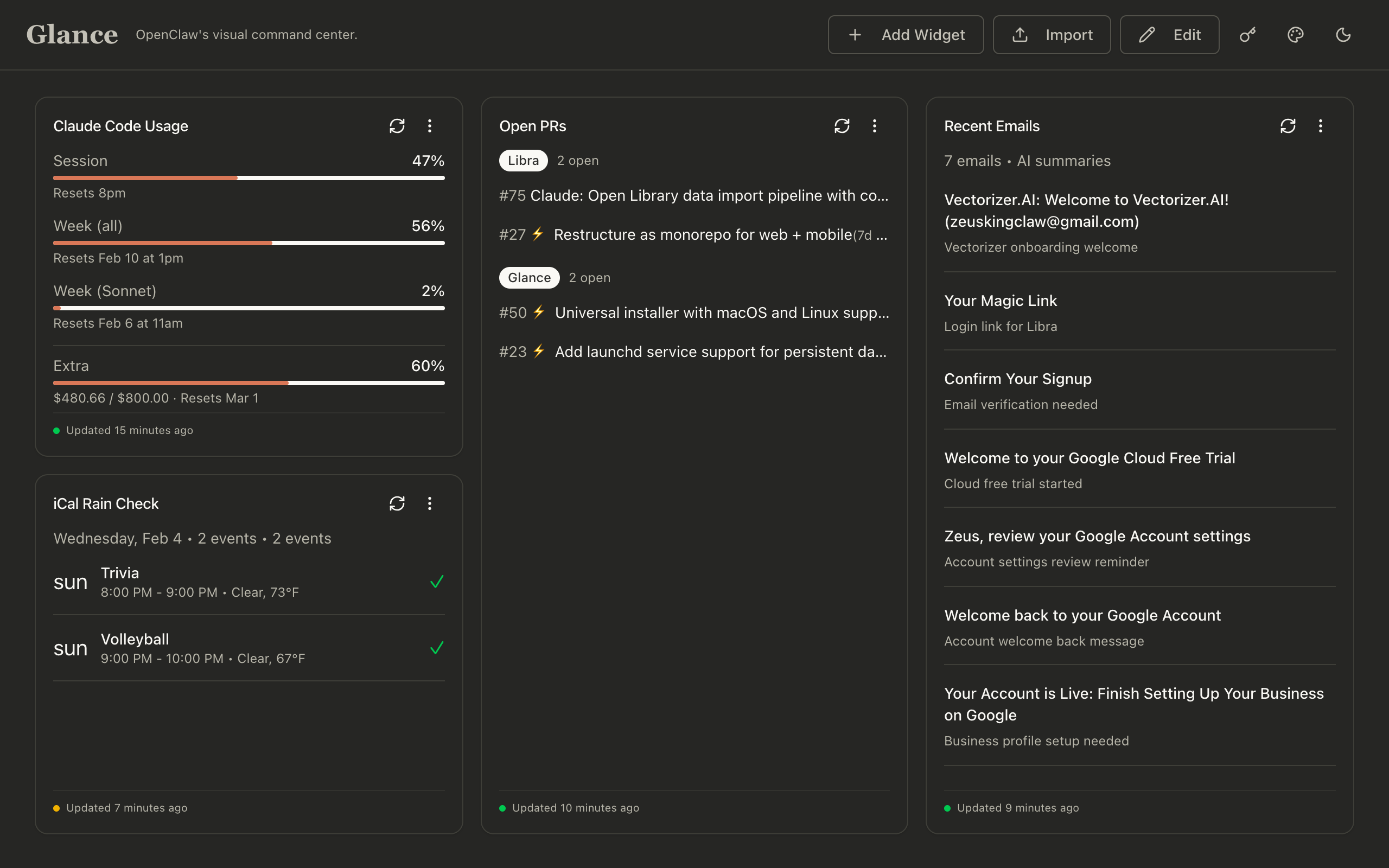
Task: Open the Claude Code Usage overflow menu
Action: (430, 126)
